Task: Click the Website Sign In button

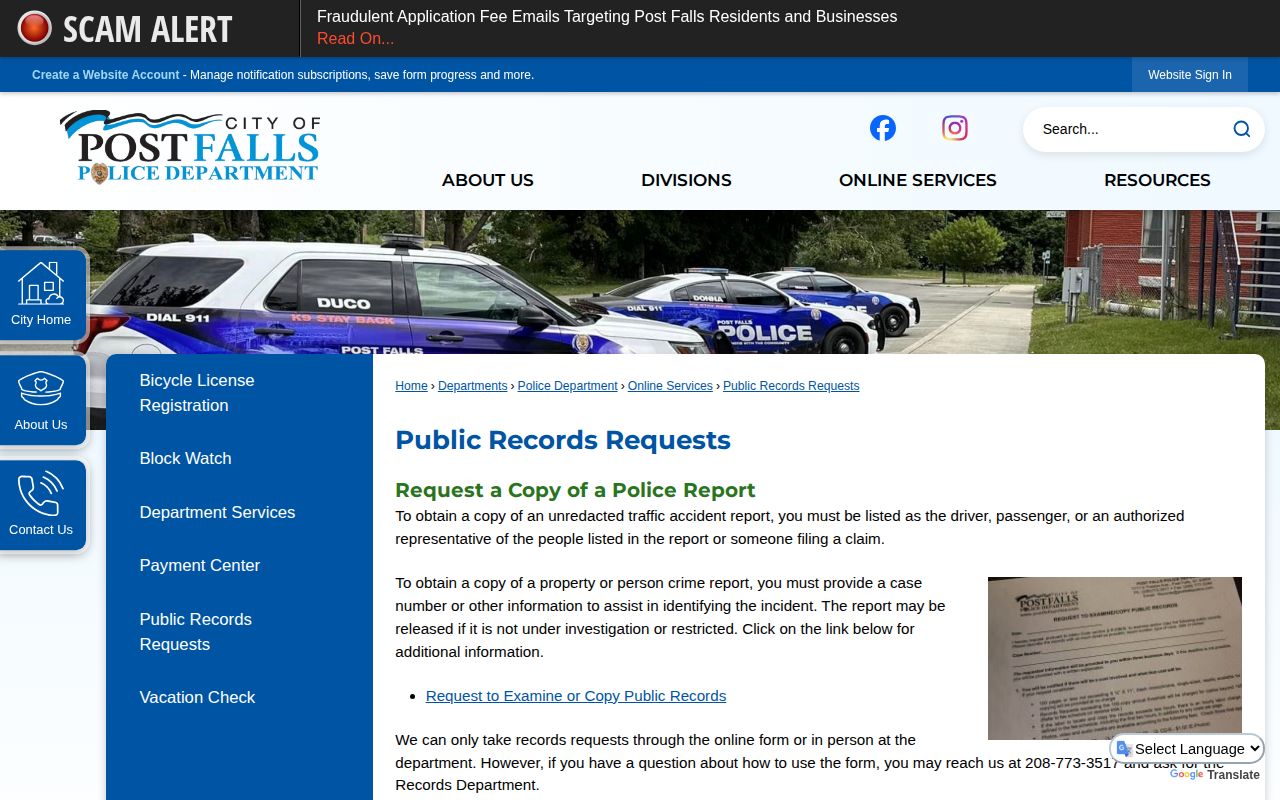Action: pyautogui.click(x=1190, y=75)
